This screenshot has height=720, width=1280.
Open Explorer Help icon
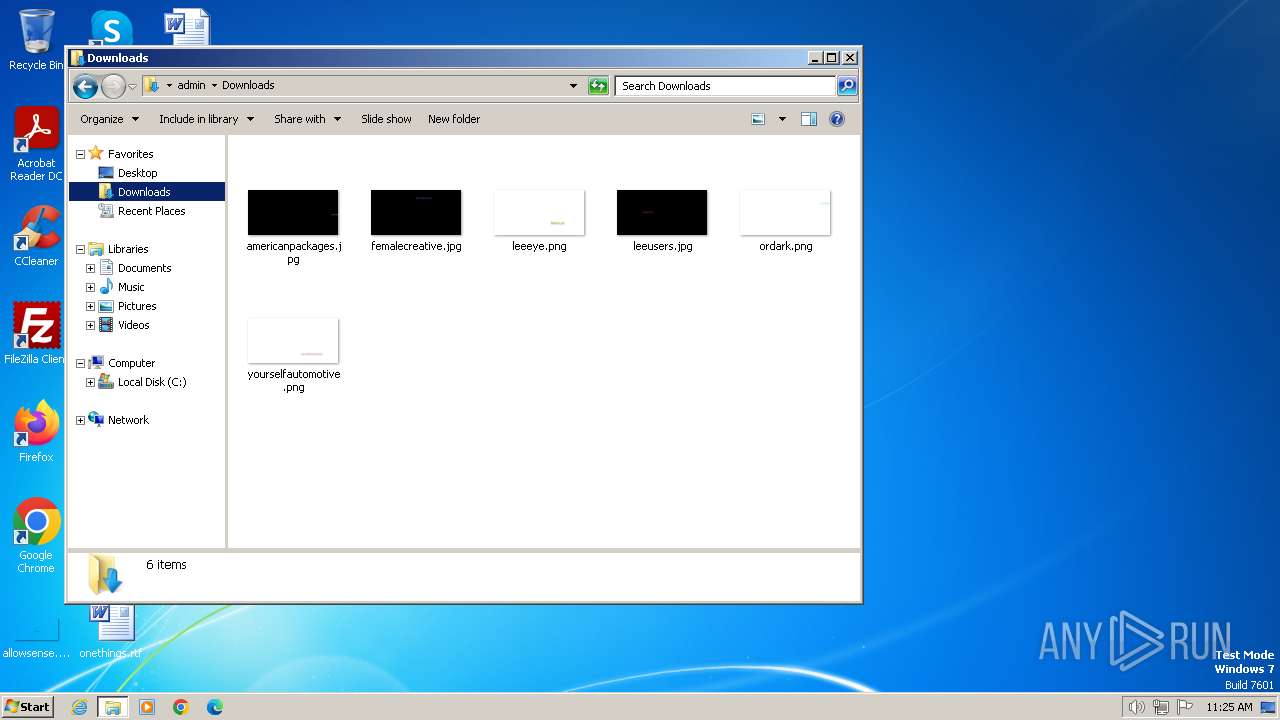[x=837, y=119]
